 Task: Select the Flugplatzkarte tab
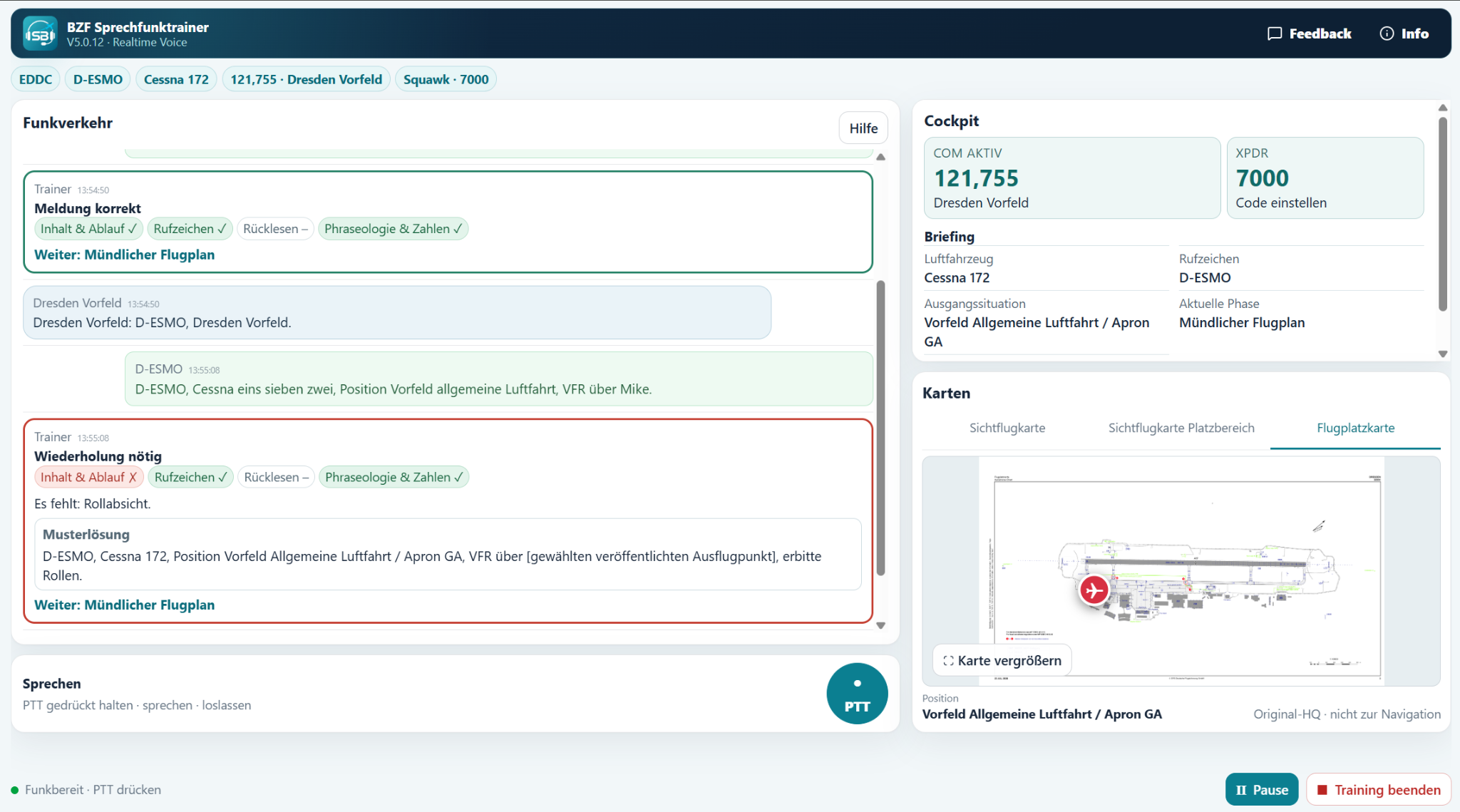coord(1355,428)
